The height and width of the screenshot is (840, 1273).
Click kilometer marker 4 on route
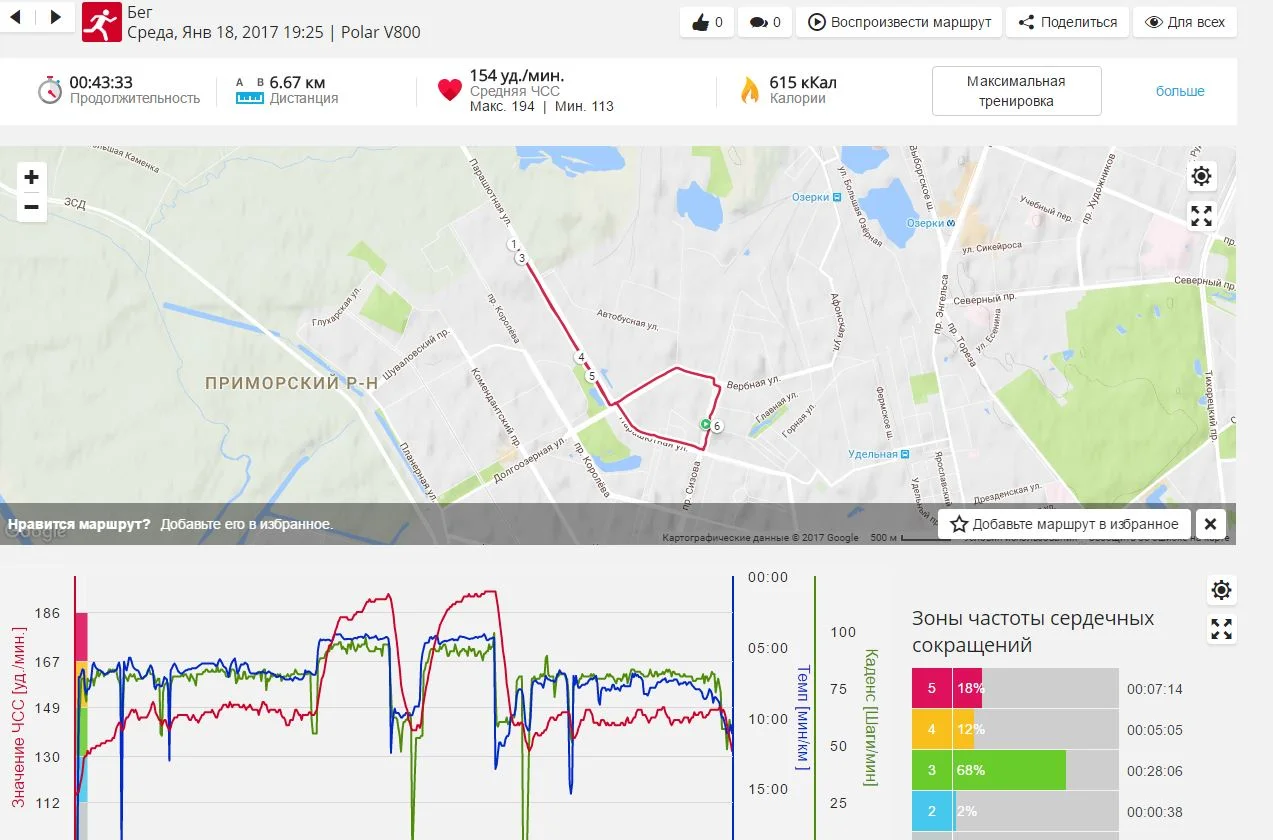(580, 357)
